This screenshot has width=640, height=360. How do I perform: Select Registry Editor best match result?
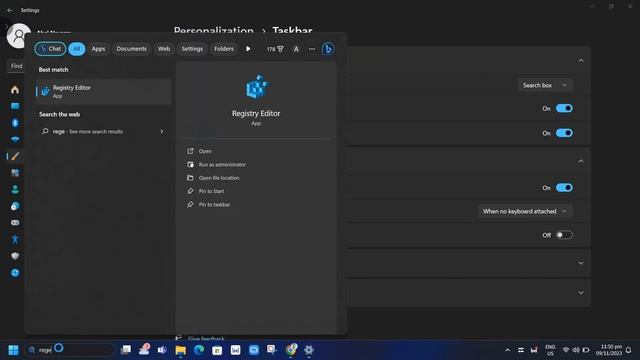[103, 92]
